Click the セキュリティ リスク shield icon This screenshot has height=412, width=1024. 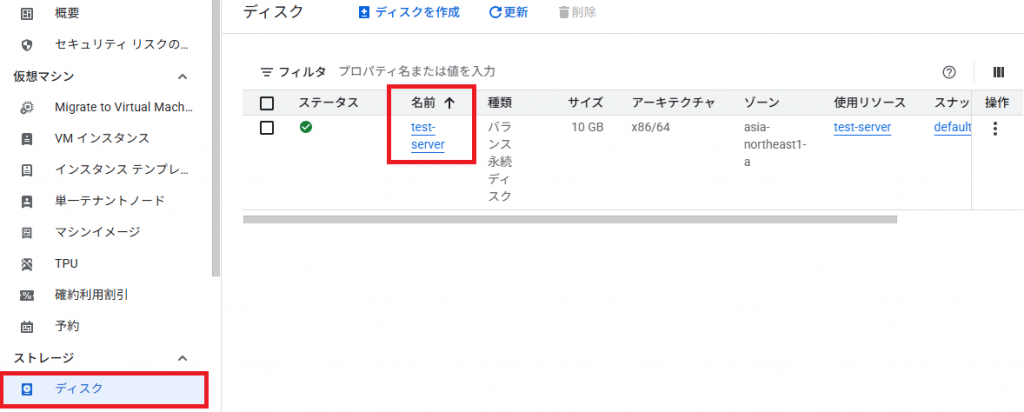point(27,45)
